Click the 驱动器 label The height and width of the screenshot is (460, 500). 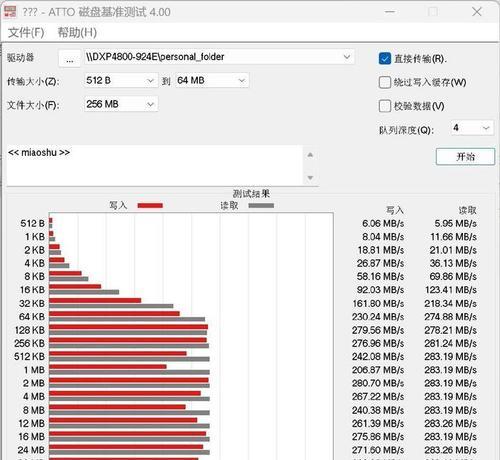click(x=21, y=57)
